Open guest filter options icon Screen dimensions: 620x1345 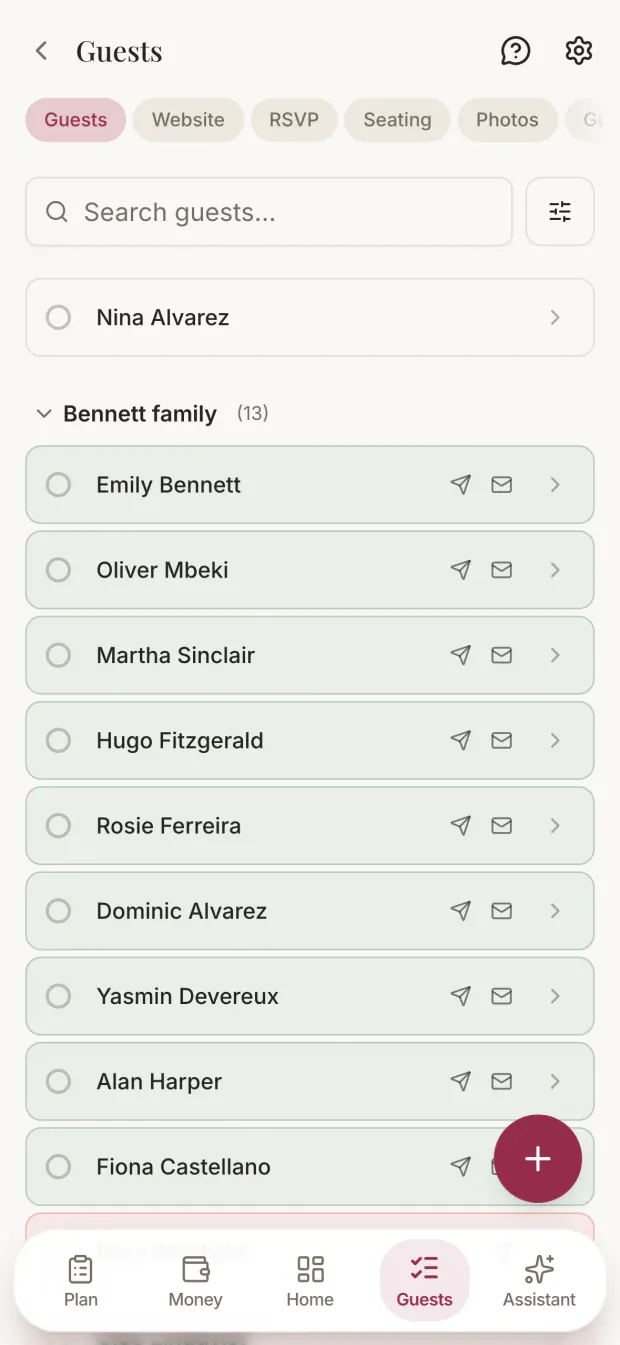tap(560, 211)
